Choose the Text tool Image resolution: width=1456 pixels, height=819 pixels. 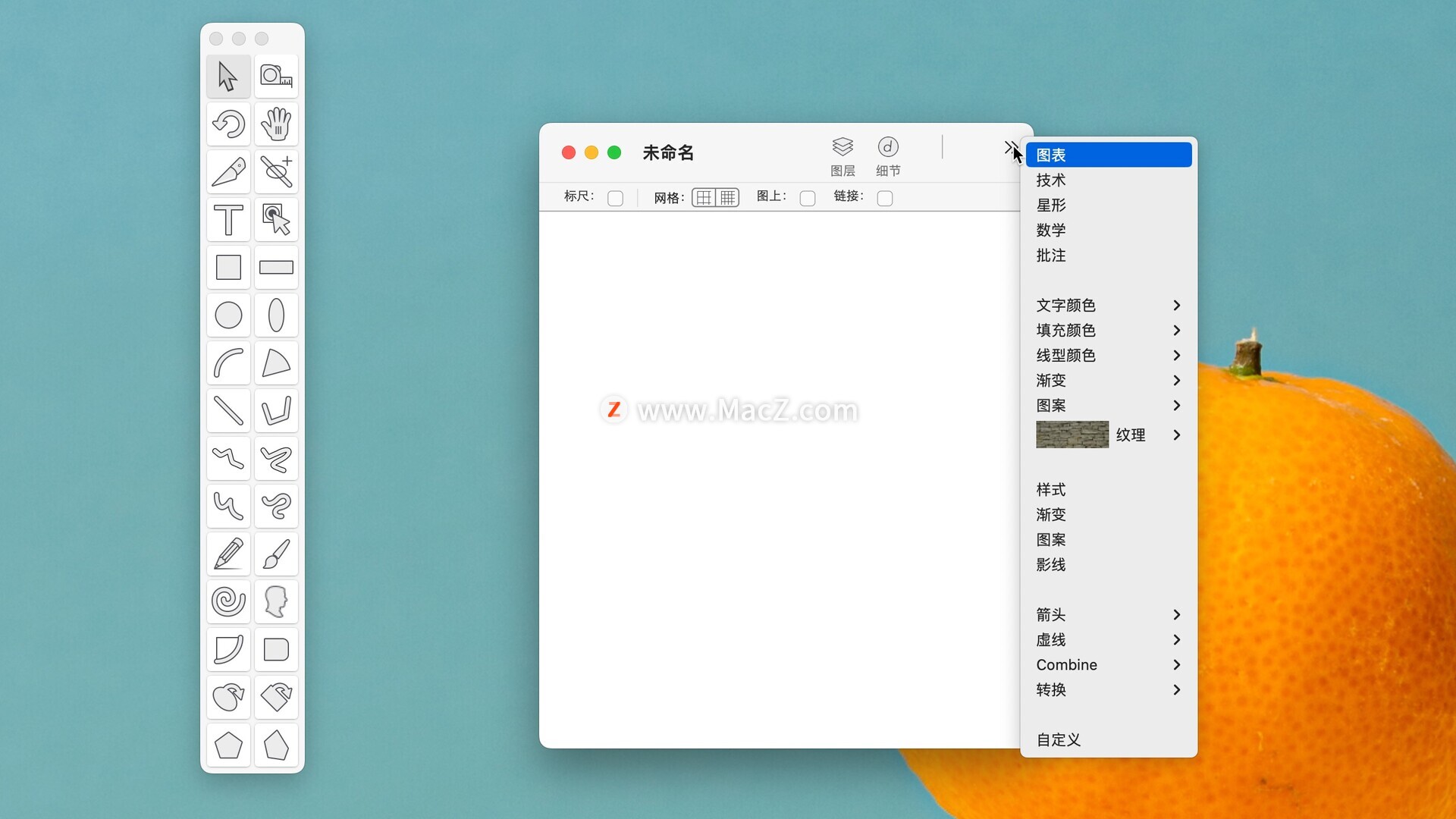point(228,219)
